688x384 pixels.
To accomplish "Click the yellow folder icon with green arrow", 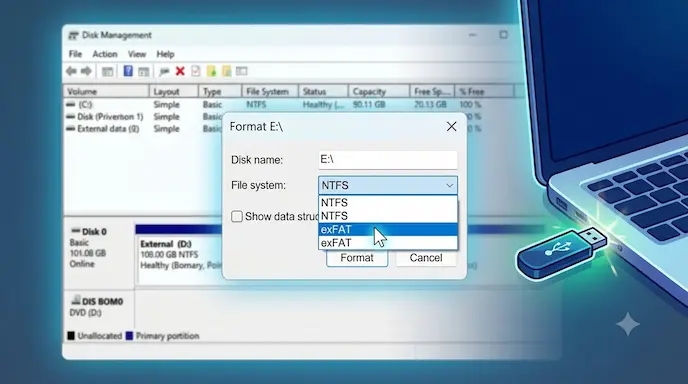I will click(211, 71).
